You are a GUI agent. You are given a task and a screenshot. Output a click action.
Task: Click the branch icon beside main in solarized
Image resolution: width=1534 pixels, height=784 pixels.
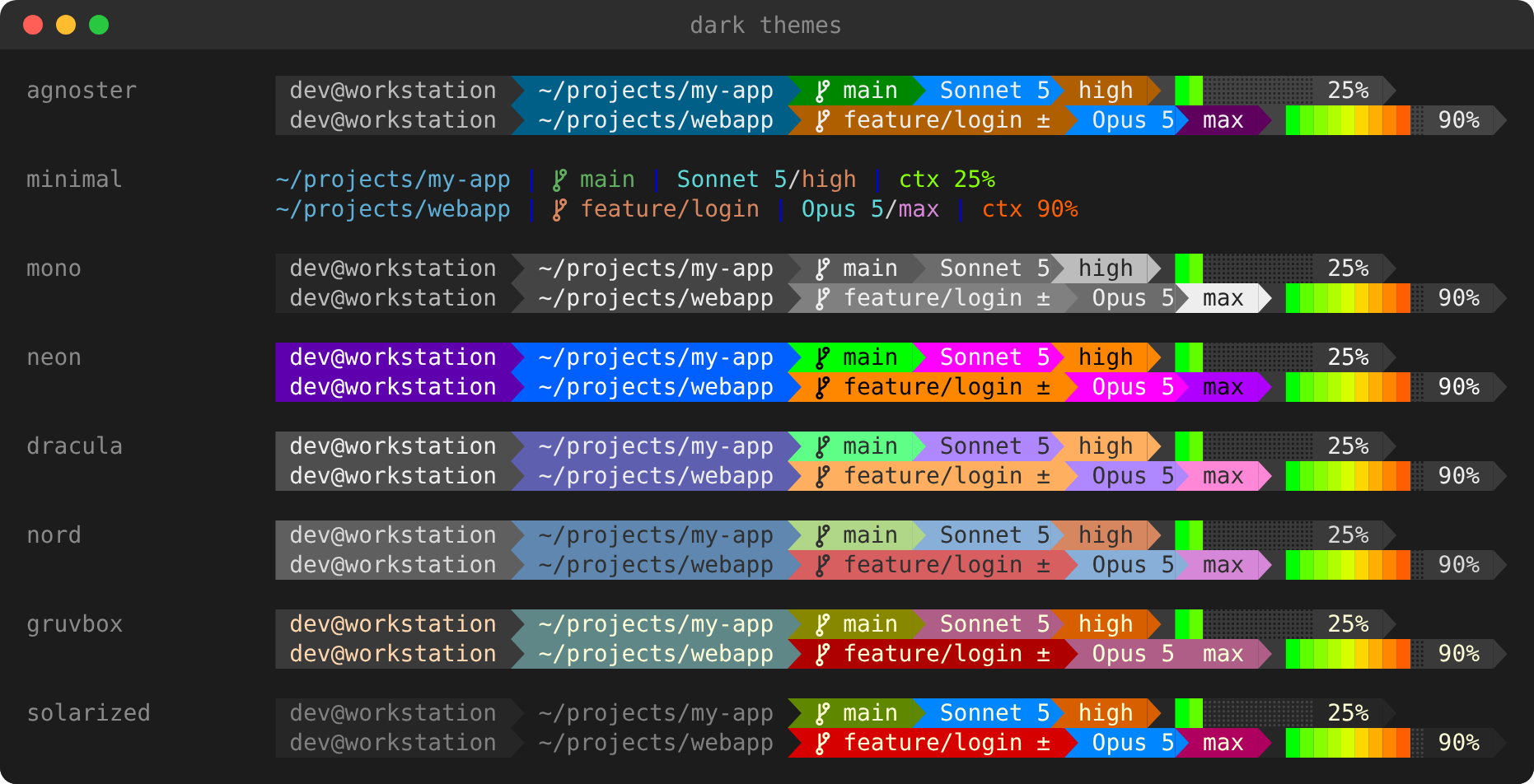[x=822, y=713]
